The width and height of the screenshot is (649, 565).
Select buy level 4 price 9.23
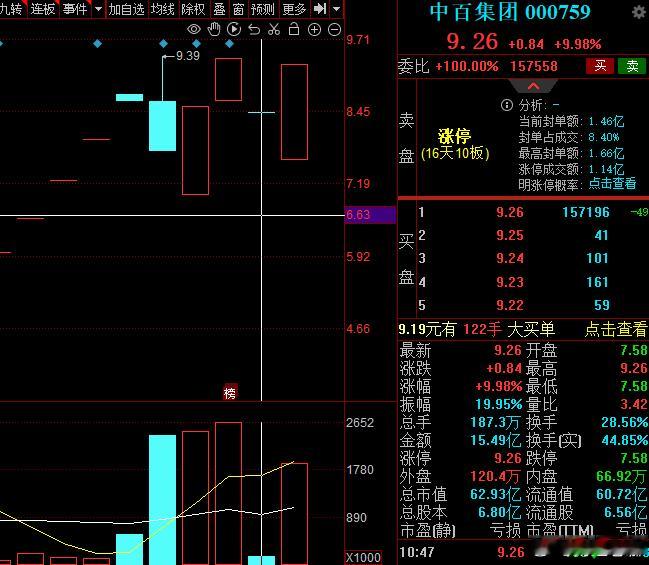(510, 282)
